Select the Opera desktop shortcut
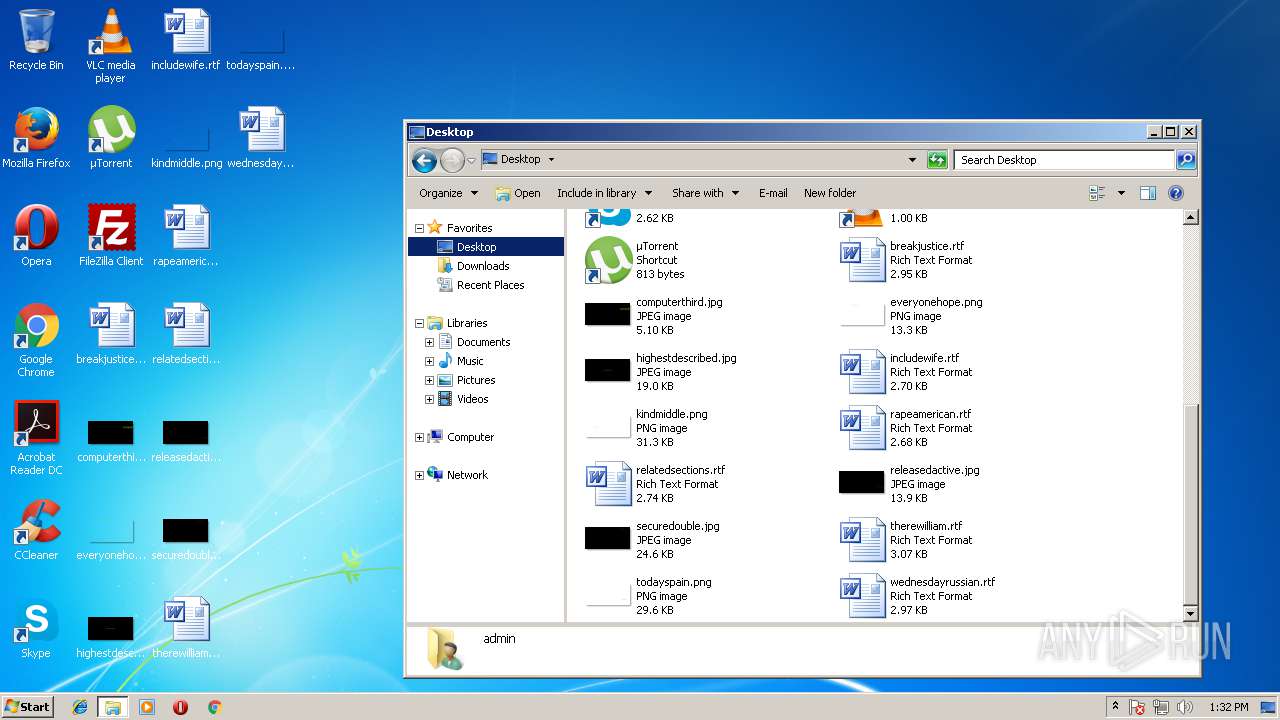 coord(36,236)
